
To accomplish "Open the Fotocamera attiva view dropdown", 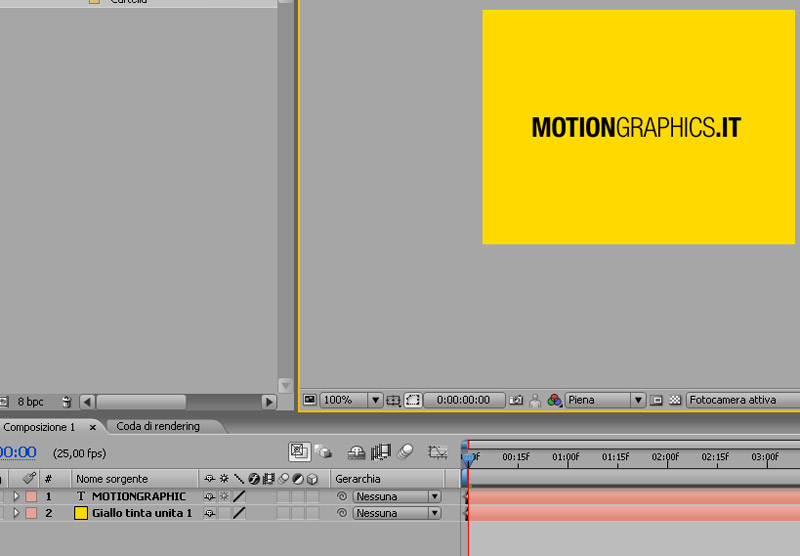I will click(743, 400).
